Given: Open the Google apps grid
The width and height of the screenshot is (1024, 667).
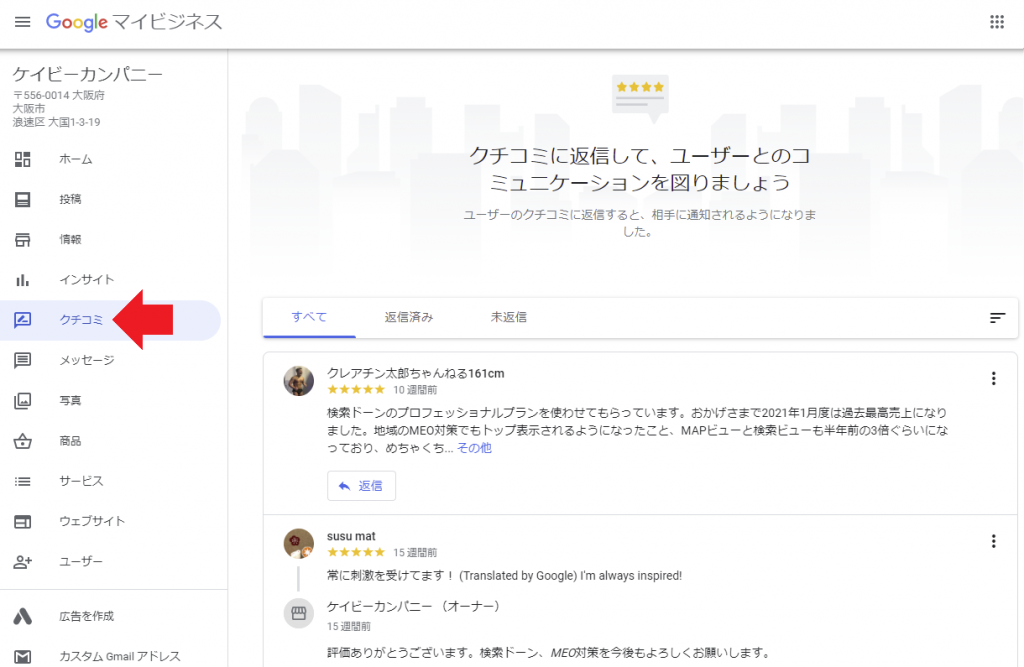Looking at the screenshot, I should (x=997, y=22).
